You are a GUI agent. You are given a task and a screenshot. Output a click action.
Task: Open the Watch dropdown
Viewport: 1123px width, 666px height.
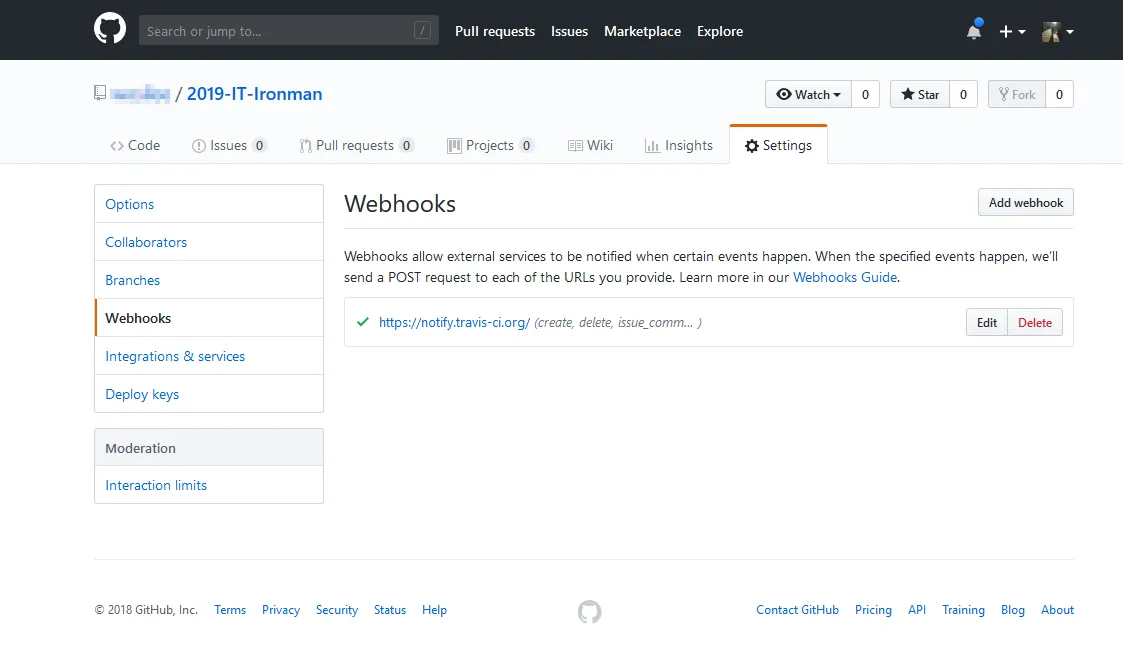[x=807, y=93]
